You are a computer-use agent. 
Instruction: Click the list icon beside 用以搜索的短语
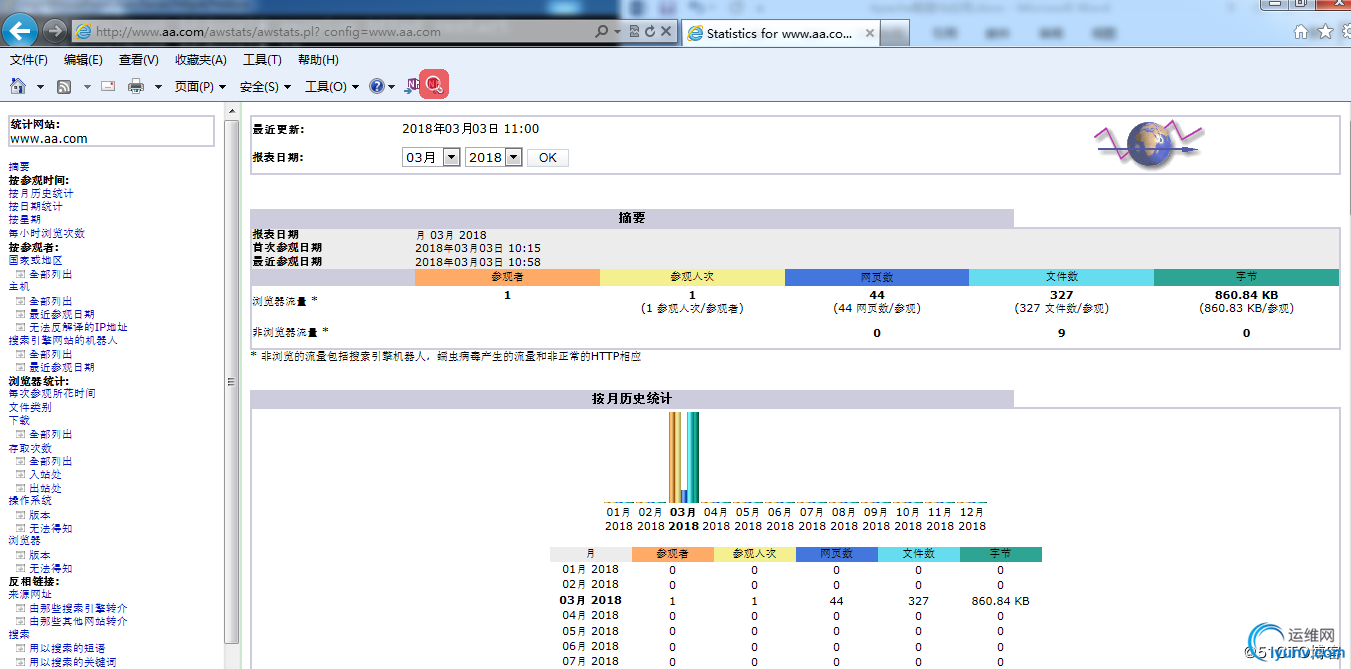tap(20, 648)
